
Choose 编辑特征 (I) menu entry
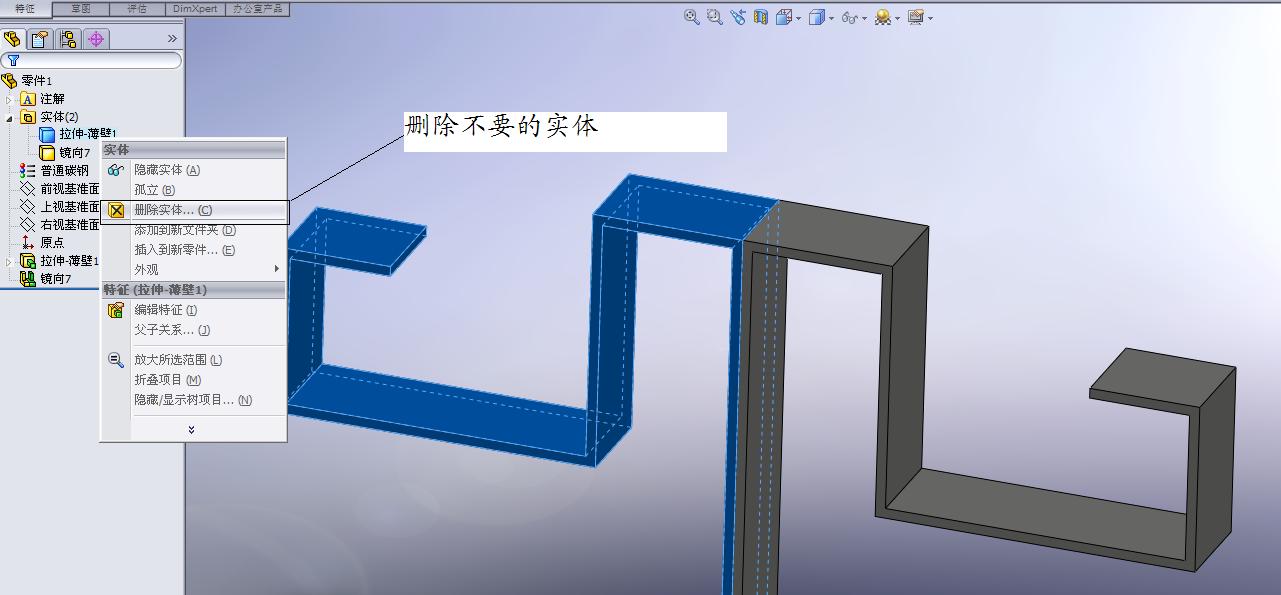pos(193,310)
